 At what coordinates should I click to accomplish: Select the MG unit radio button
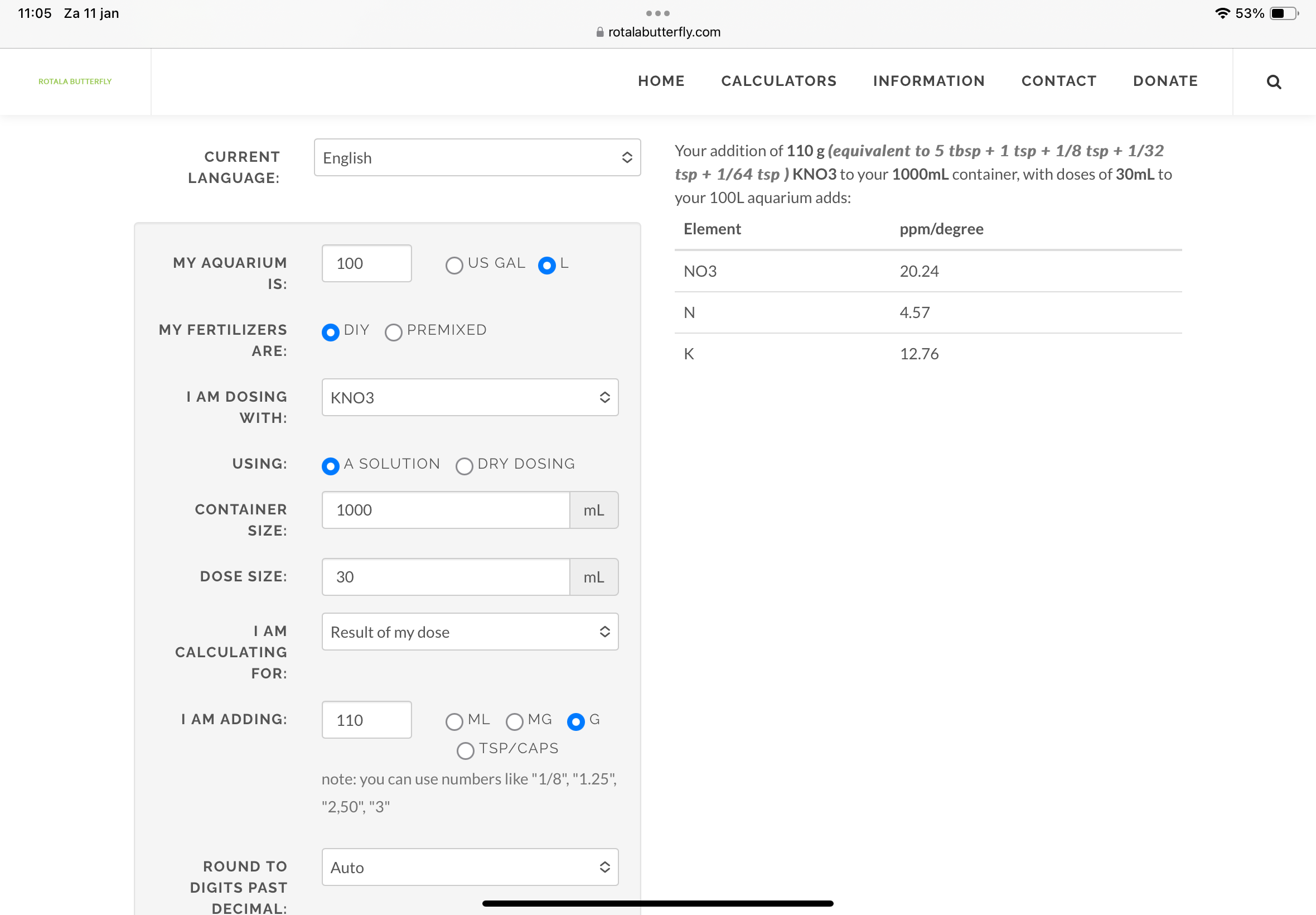pos(515,721)
